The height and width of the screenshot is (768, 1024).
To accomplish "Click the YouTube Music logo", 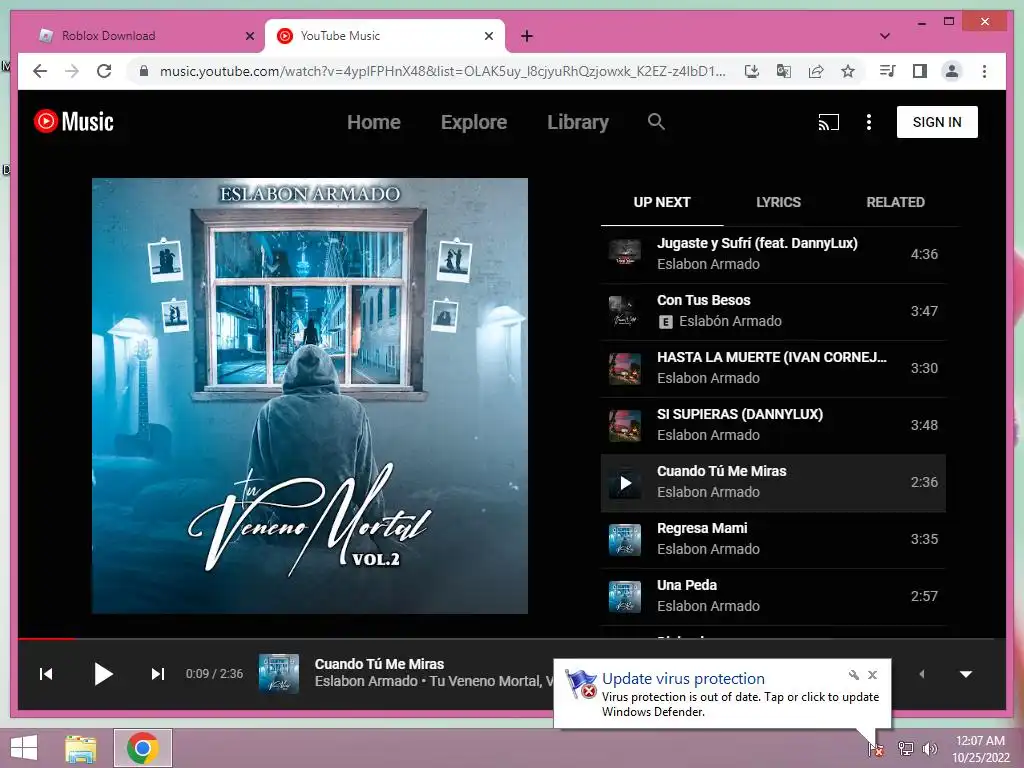I will point(74,121).
